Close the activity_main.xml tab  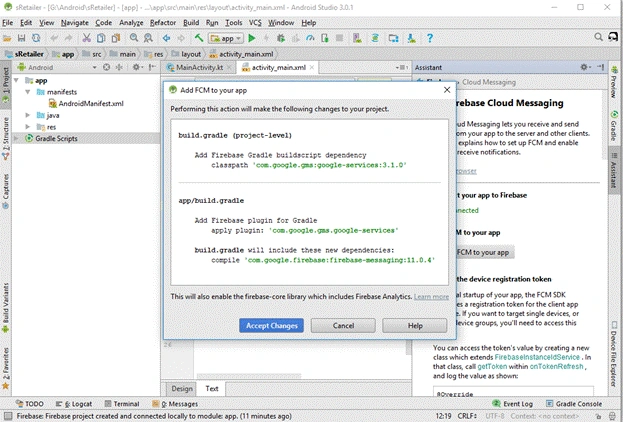click(312, 68)
